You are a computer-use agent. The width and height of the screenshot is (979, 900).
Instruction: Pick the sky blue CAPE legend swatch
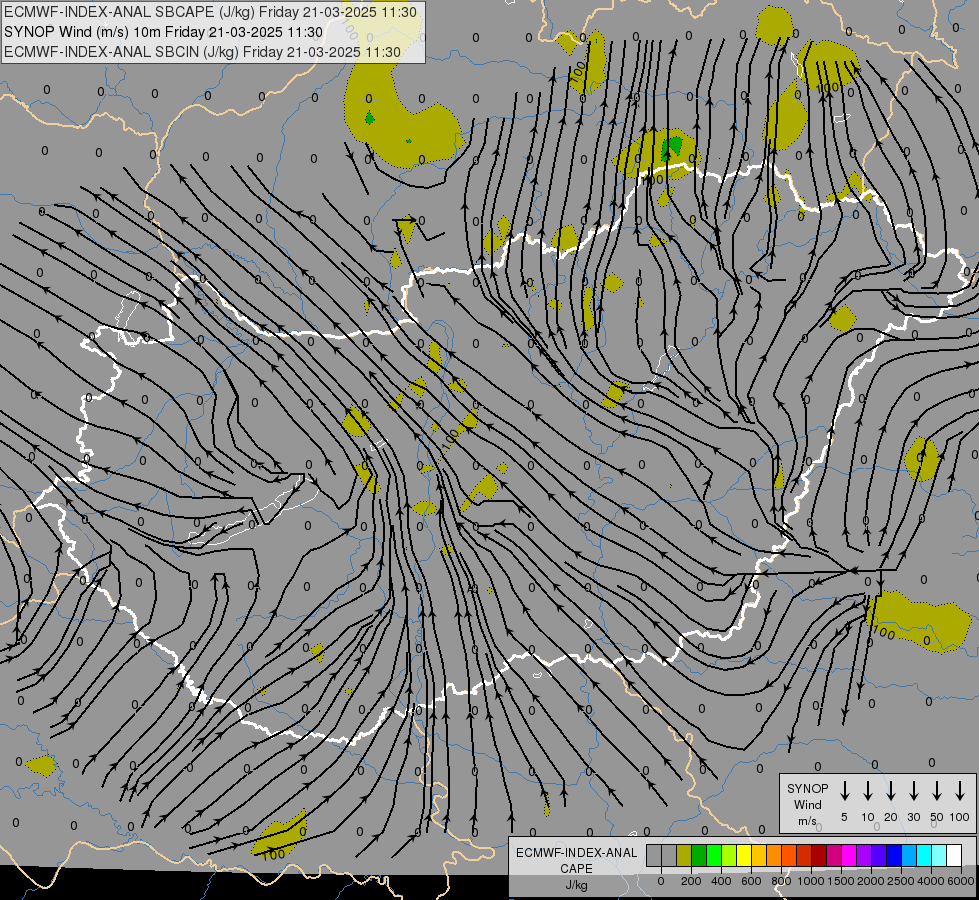910,855
